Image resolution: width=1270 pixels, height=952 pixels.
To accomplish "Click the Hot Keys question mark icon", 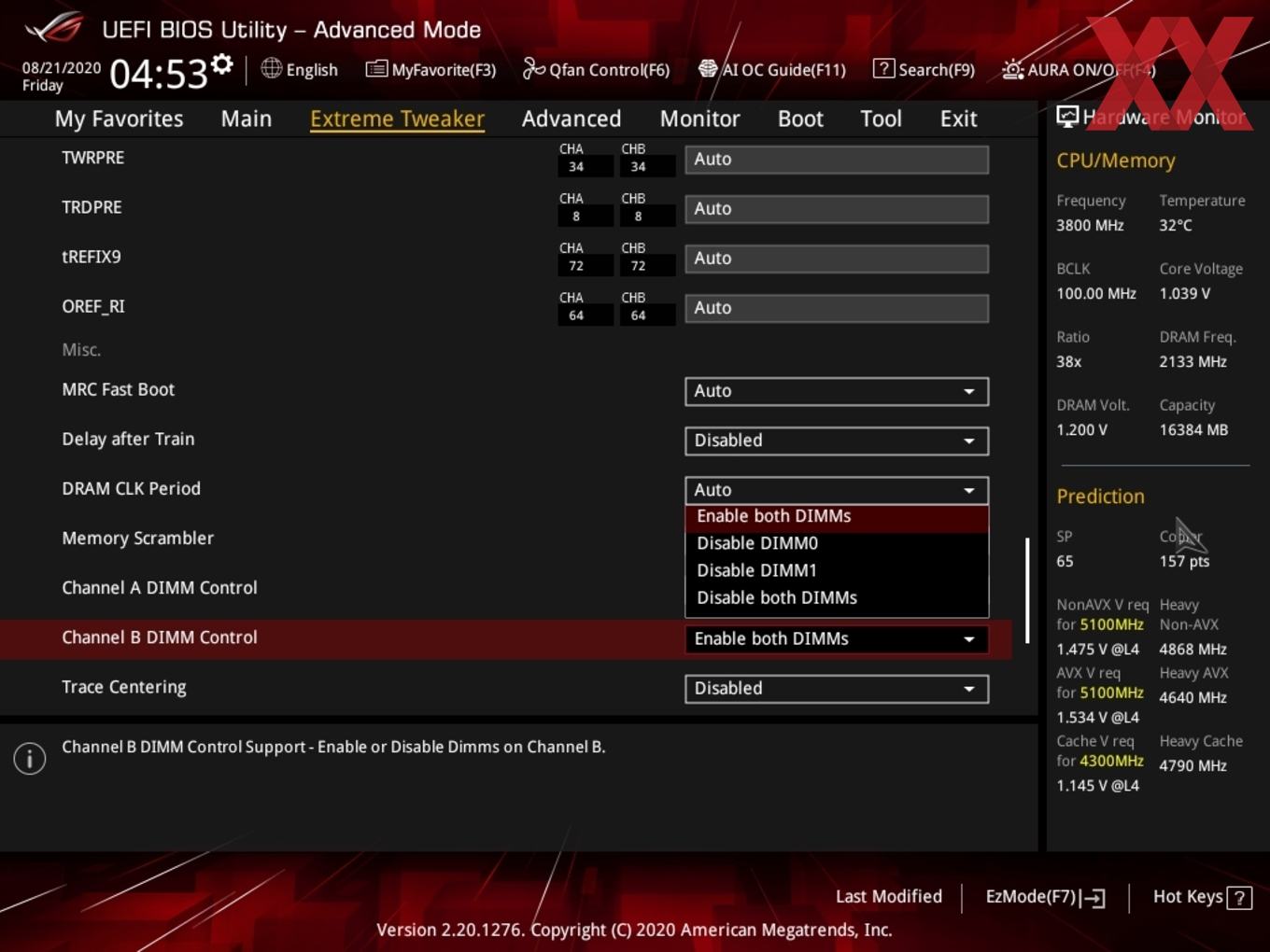I will pyautogui.click(x=1239, y=898).
